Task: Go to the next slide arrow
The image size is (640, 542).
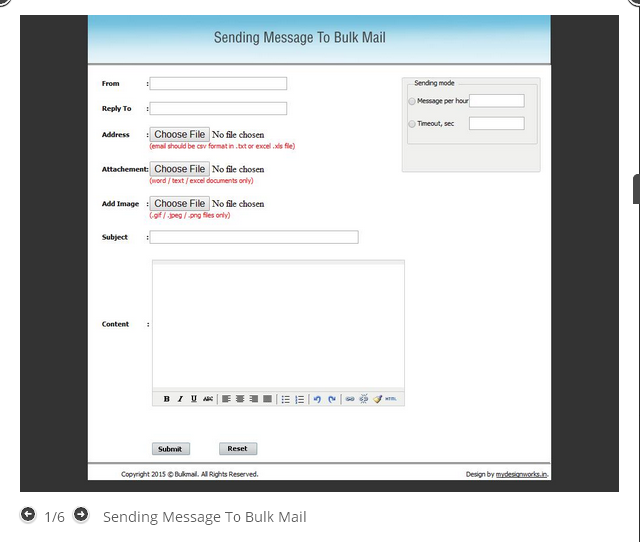Action: pos(81,514)
